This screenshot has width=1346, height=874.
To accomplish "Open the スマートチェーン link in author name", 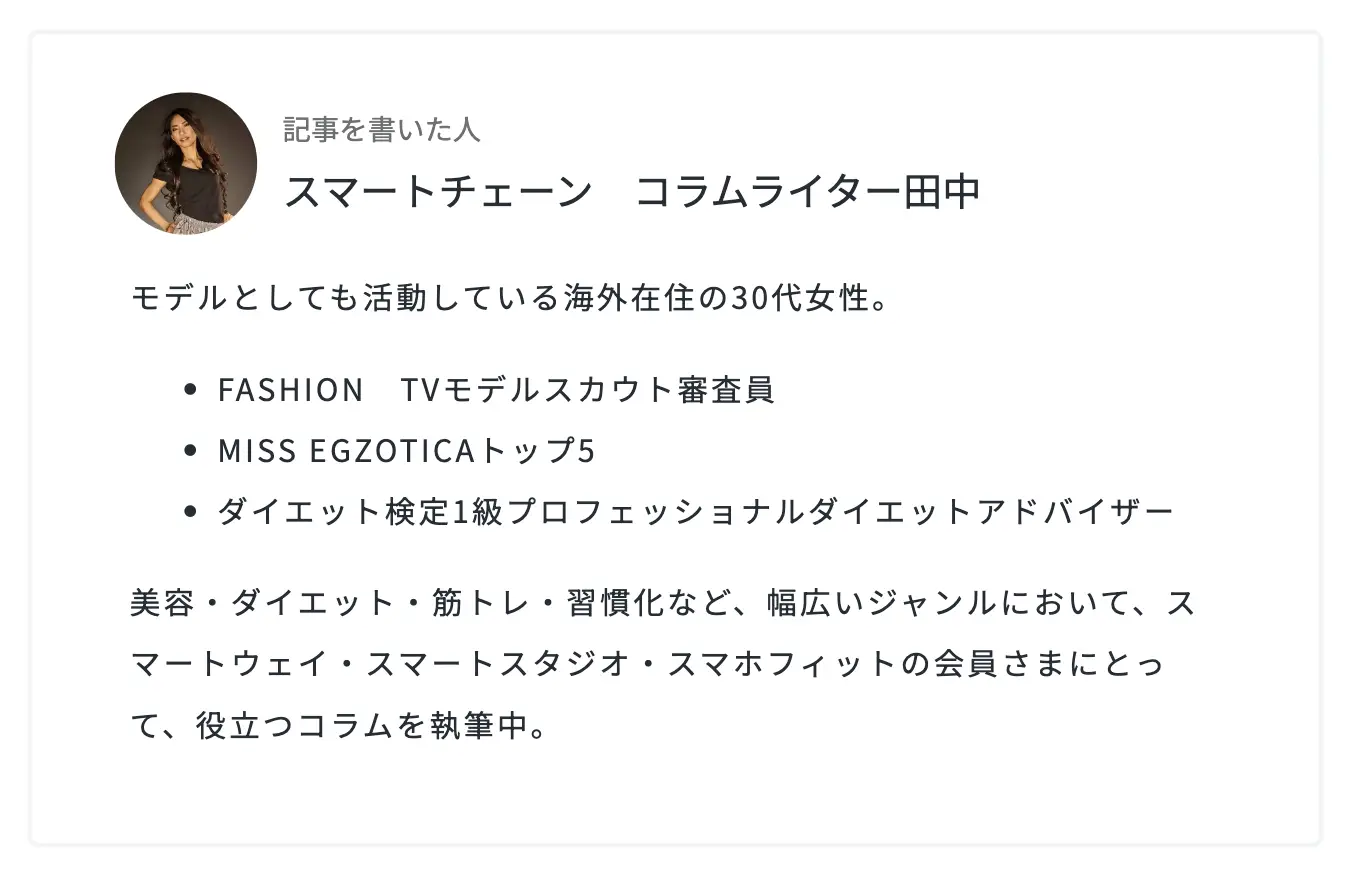I will point(438,192).
